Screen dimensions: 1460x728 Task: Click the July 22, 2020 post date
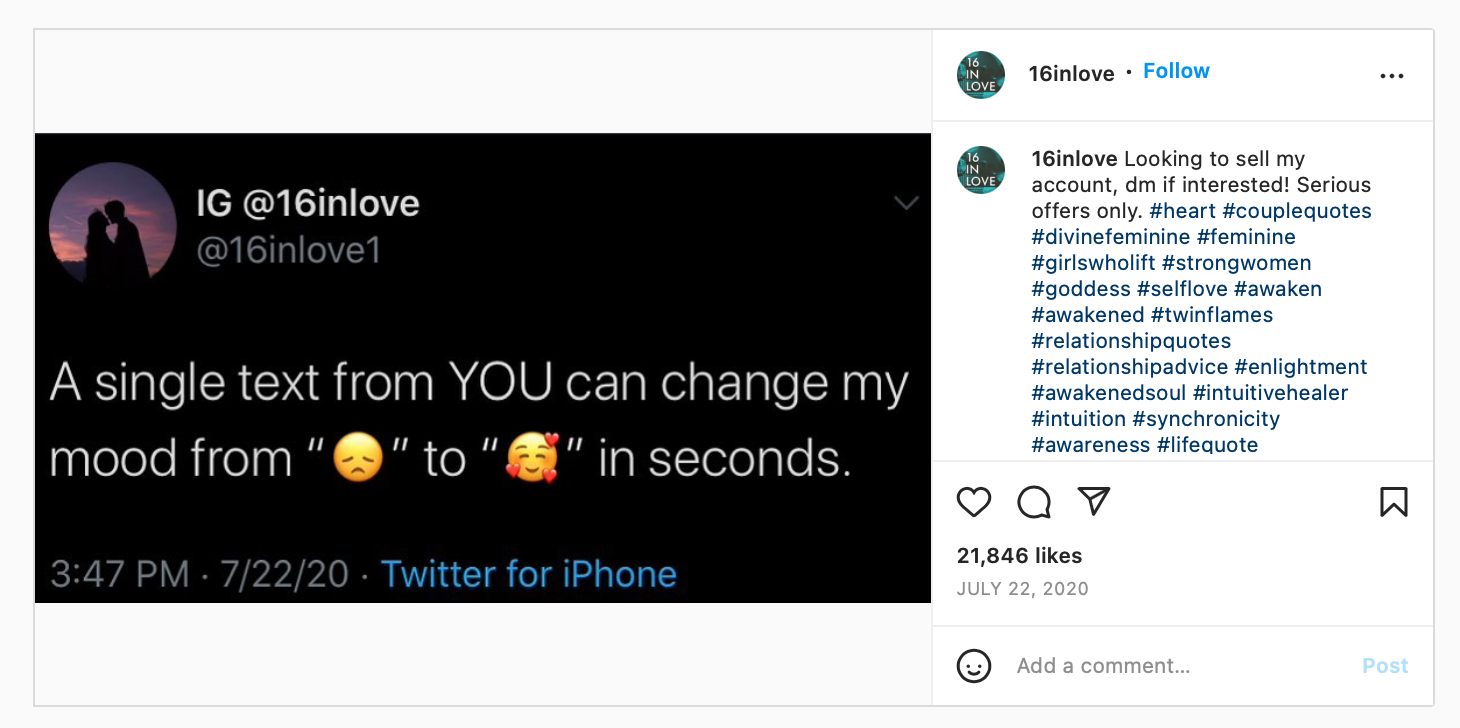point(1022,589)
